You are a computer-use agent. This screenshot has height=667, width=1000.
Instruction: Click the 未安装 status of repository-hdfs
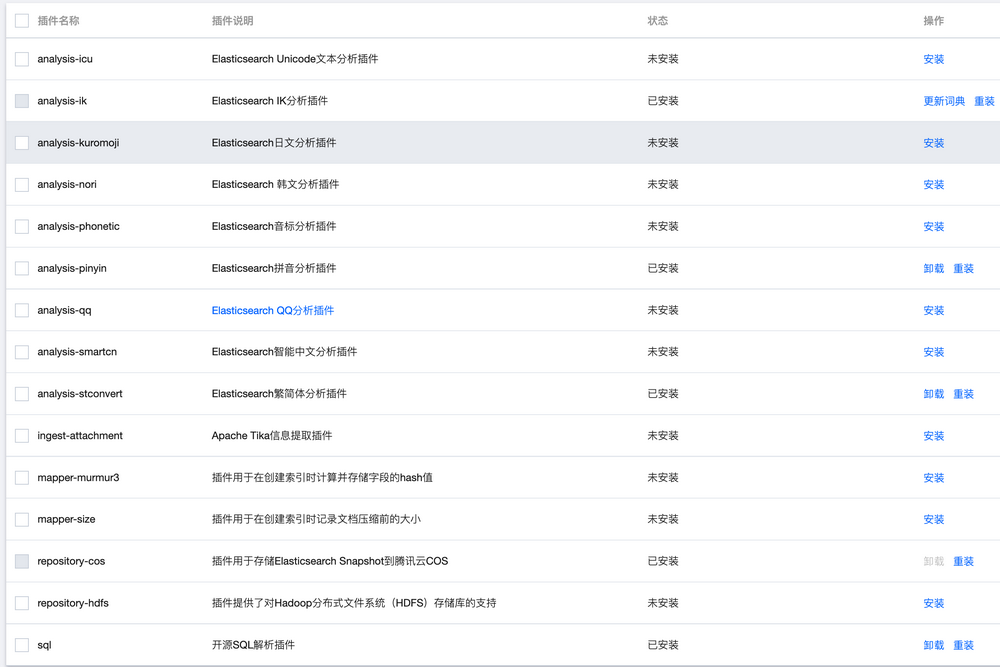(663, 603)
